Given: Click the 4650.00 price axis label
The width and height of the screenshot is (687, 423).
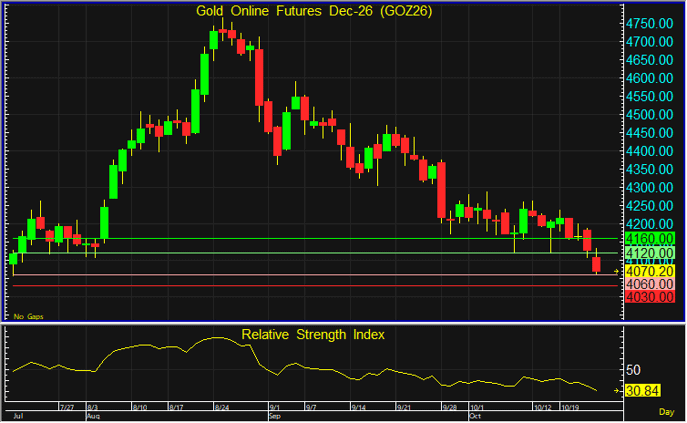Looking at the screenshot, I should click(649, 60).
